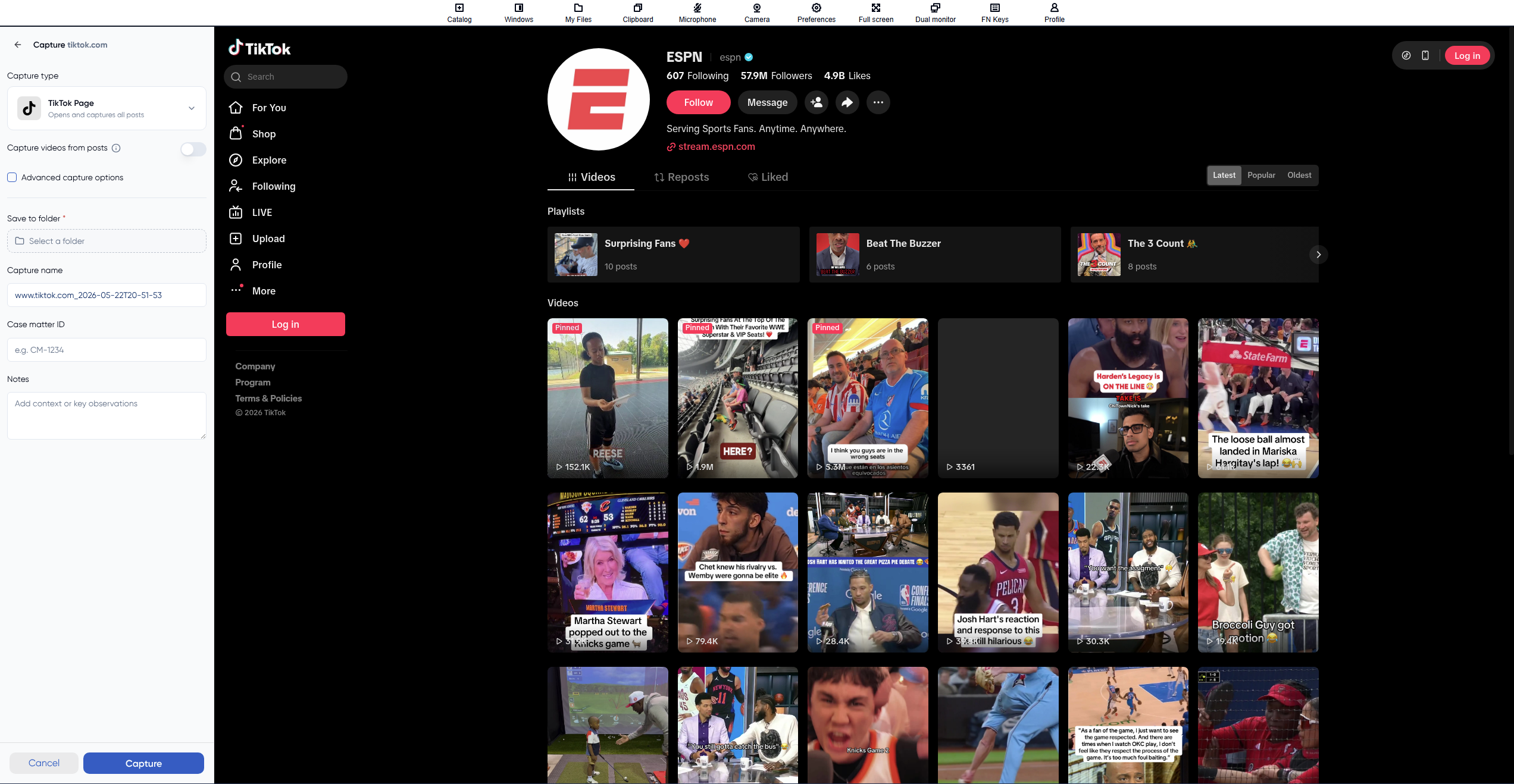Click the blue Capture button

[x=143, y=763]
